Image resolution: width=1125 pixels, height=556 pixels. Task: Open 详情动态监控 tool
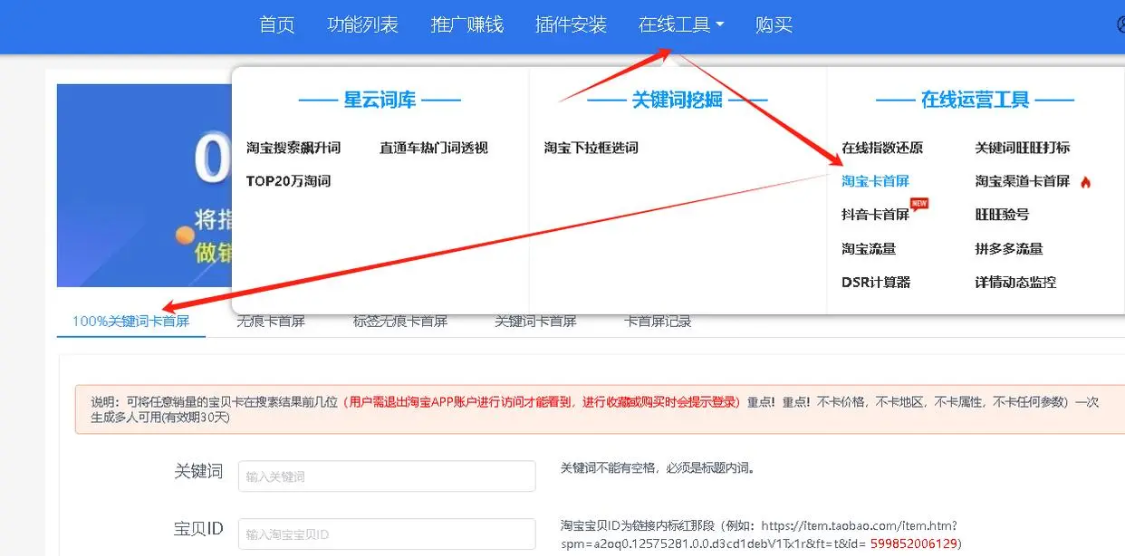click(1016, 282)
